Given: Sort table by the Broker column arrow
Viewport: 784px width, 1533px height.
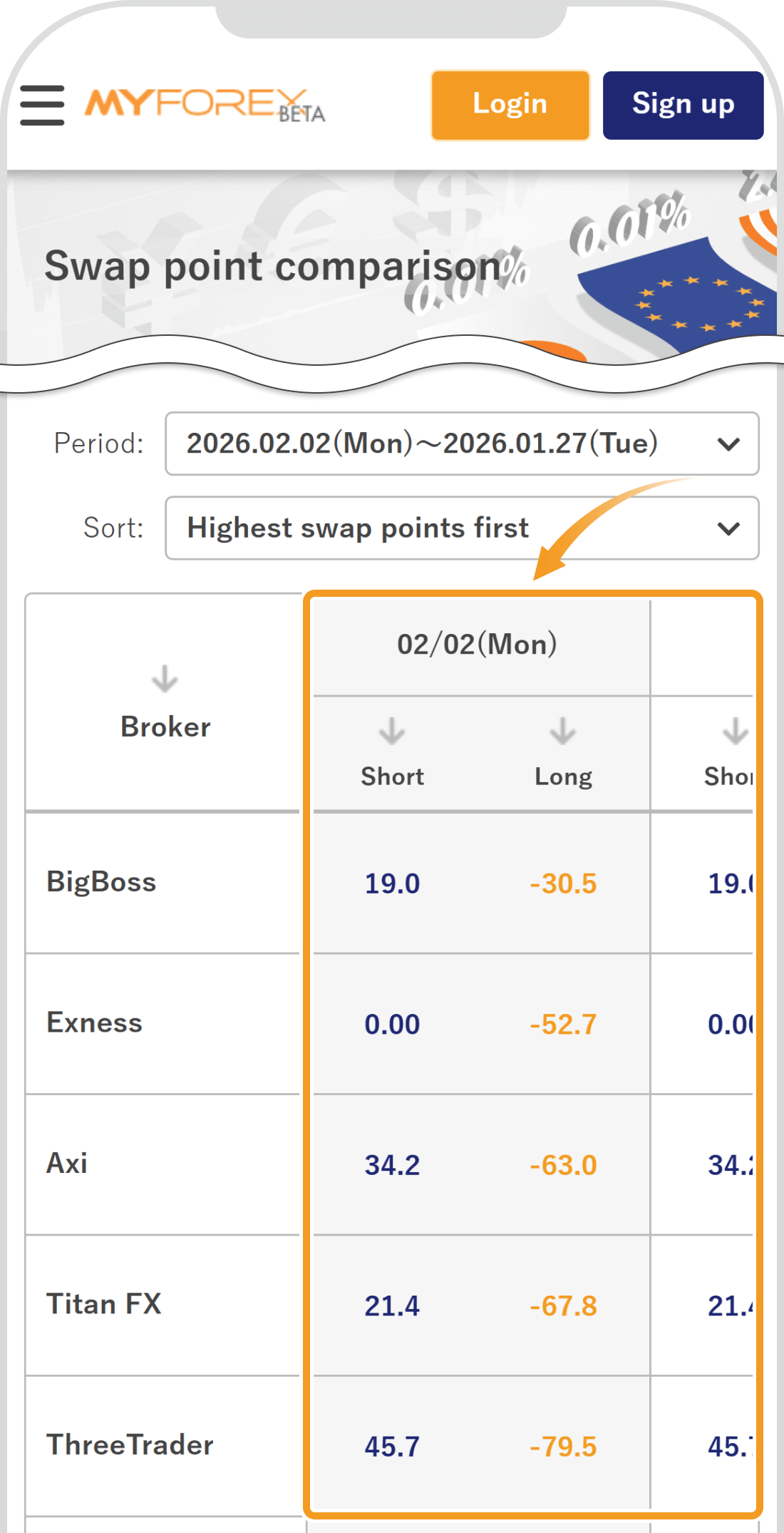Looking at the screenshot, I should (x=165, y=680).
